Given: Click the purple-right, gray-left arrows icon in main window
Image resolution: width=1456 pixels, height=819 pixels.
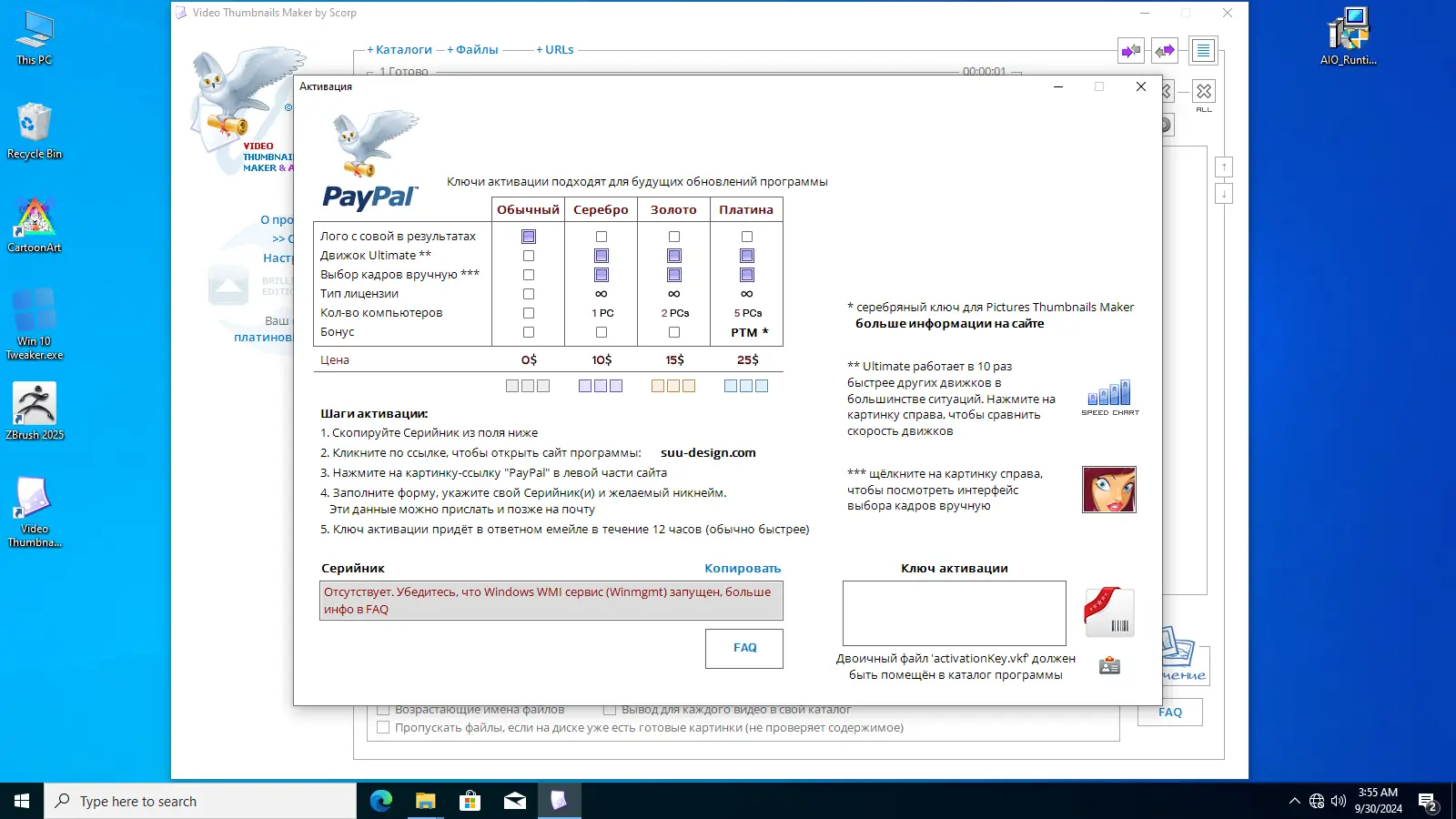Looking at the screenshot, I should pyautogui.click(x=1130, y=51).
